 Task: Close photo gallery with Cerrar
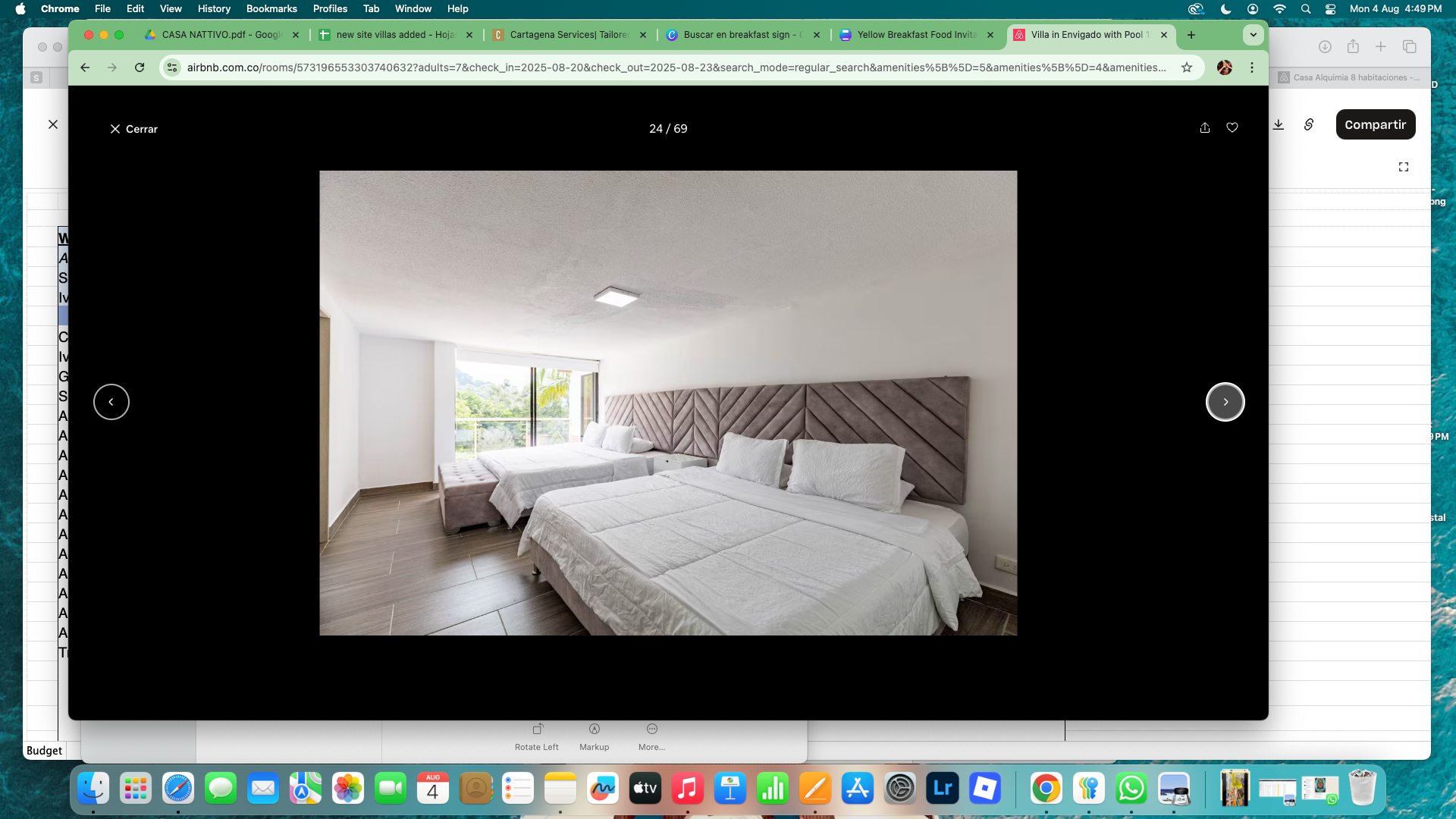click(133, 129)
